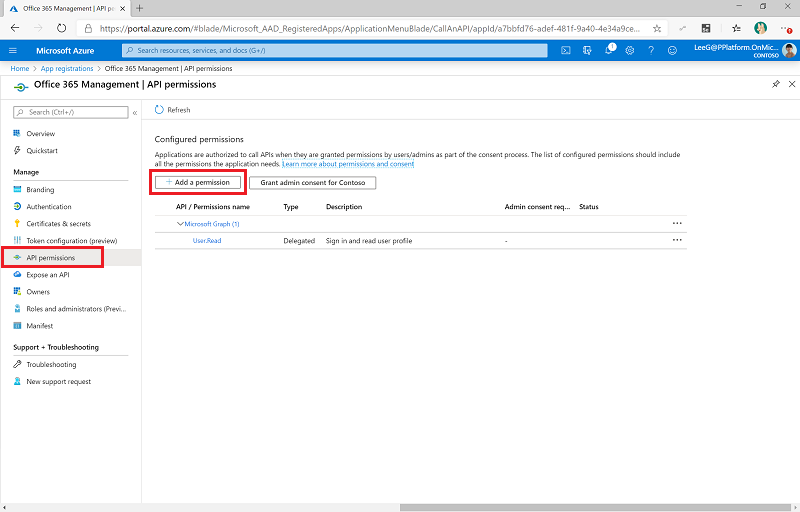Open the browser favorites list icon
The height and width of the screenshot is (512, 800).
tap(736, 29)
